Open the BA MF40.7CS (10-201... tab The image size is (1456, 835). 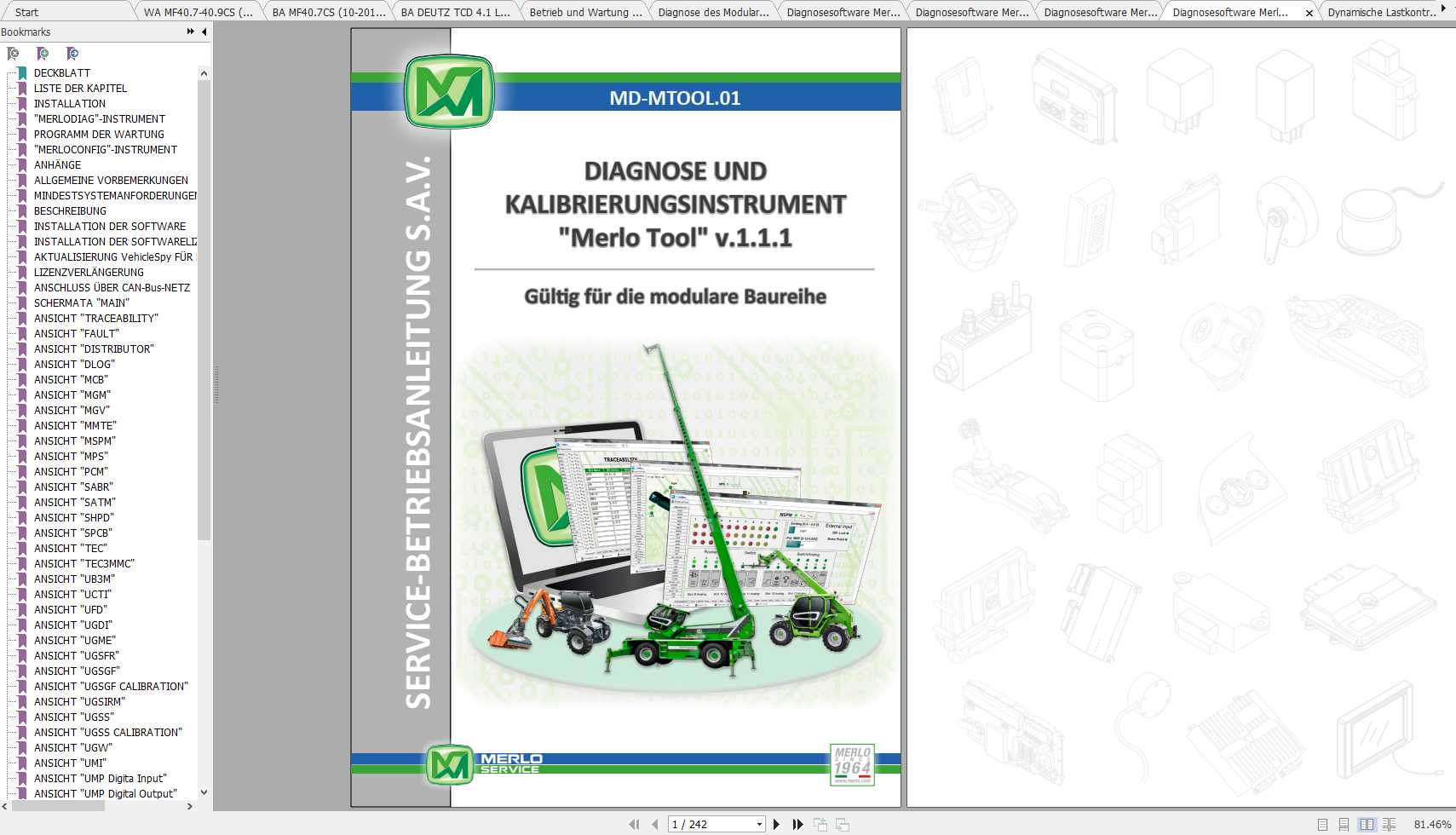point(329,12)
